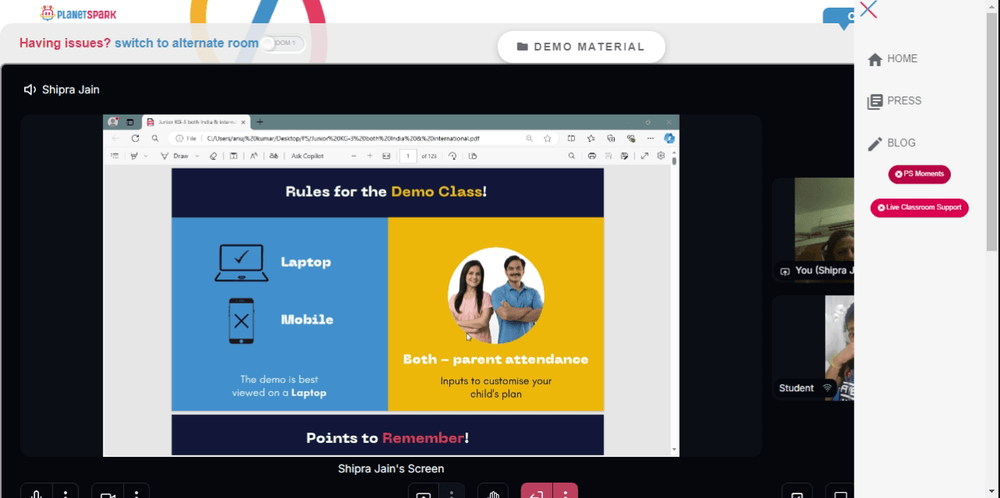The image size is (1000, 498).
Task: Zoom in the PDF with plus
Action: tap(369, 156)
